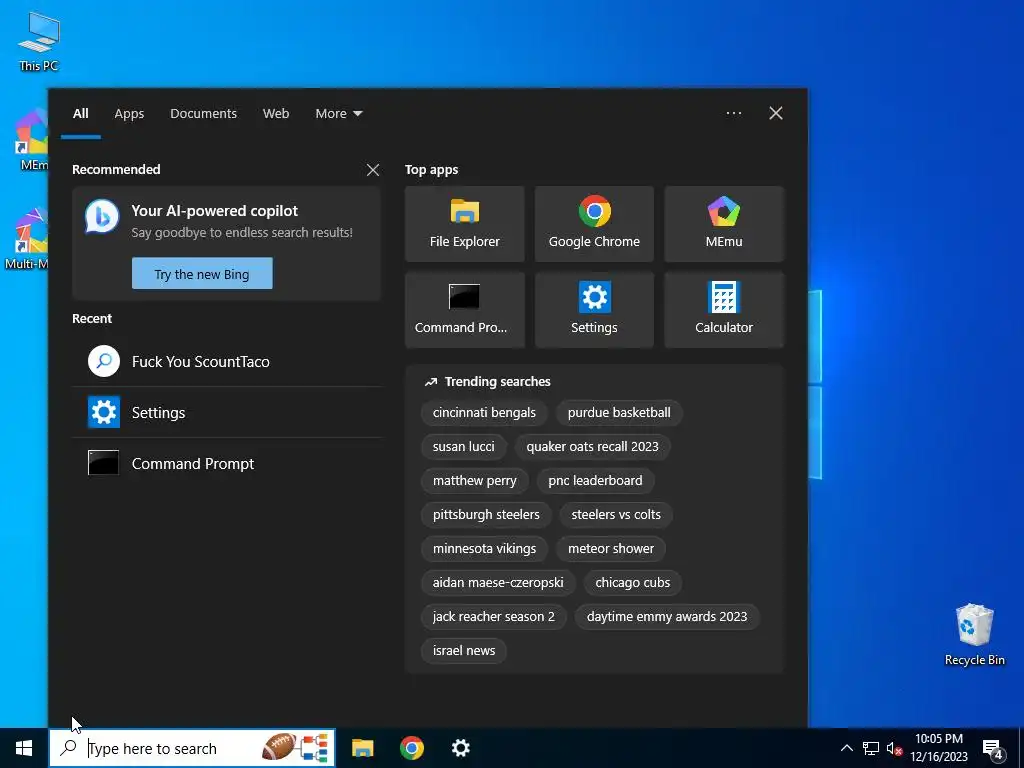Screen dimensions: 1024x768
Task: Search trending cincinnati bengals
Action: [x=484, y=413]
